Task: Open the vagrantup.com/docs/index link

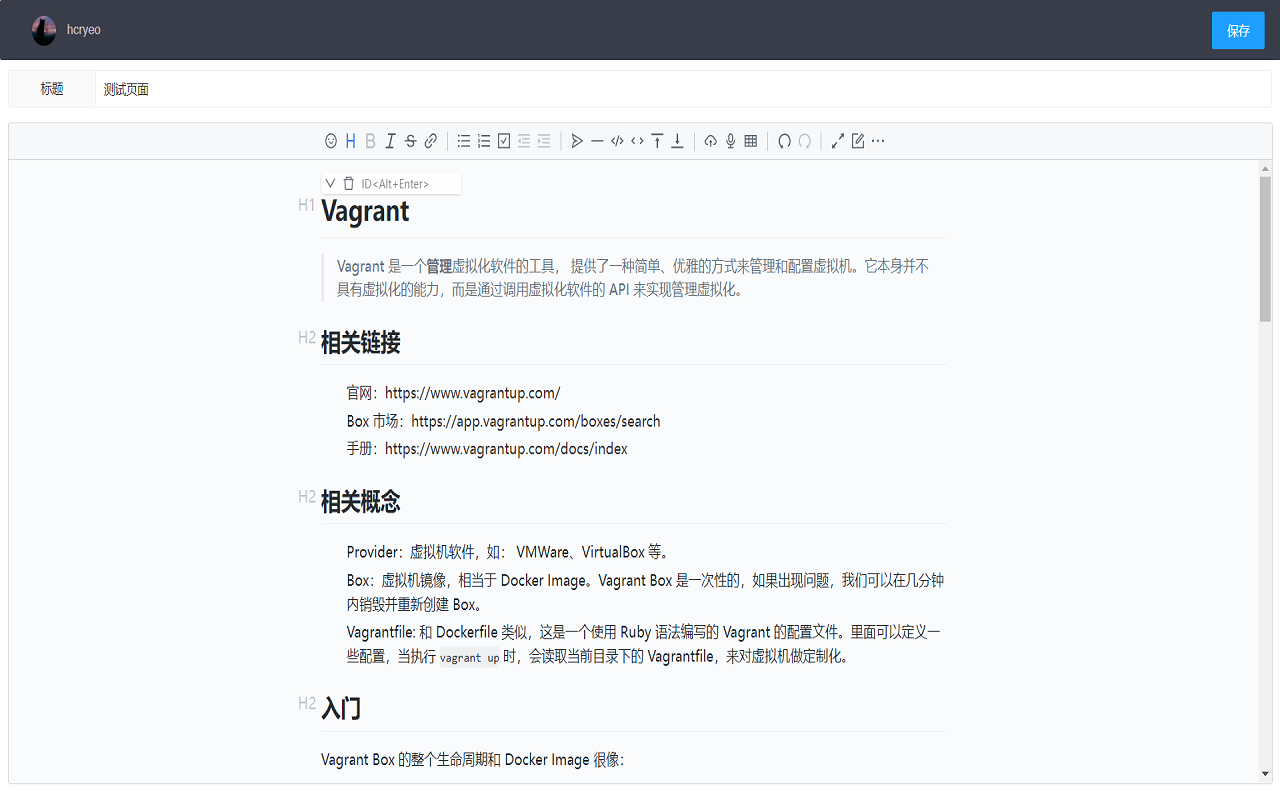Action: 506,449
